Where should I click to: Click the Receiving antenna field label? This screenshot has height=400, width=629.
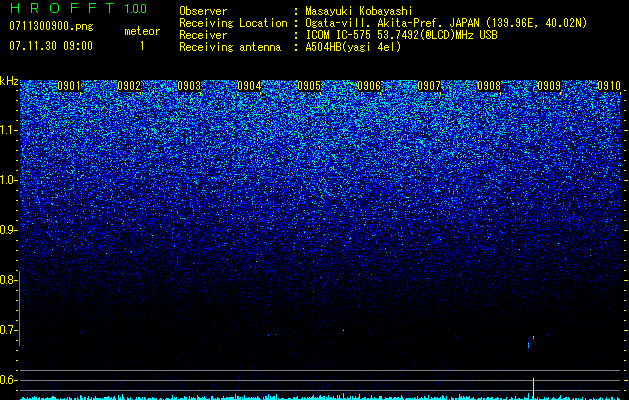pyautogui.click(x=230, y=47)
